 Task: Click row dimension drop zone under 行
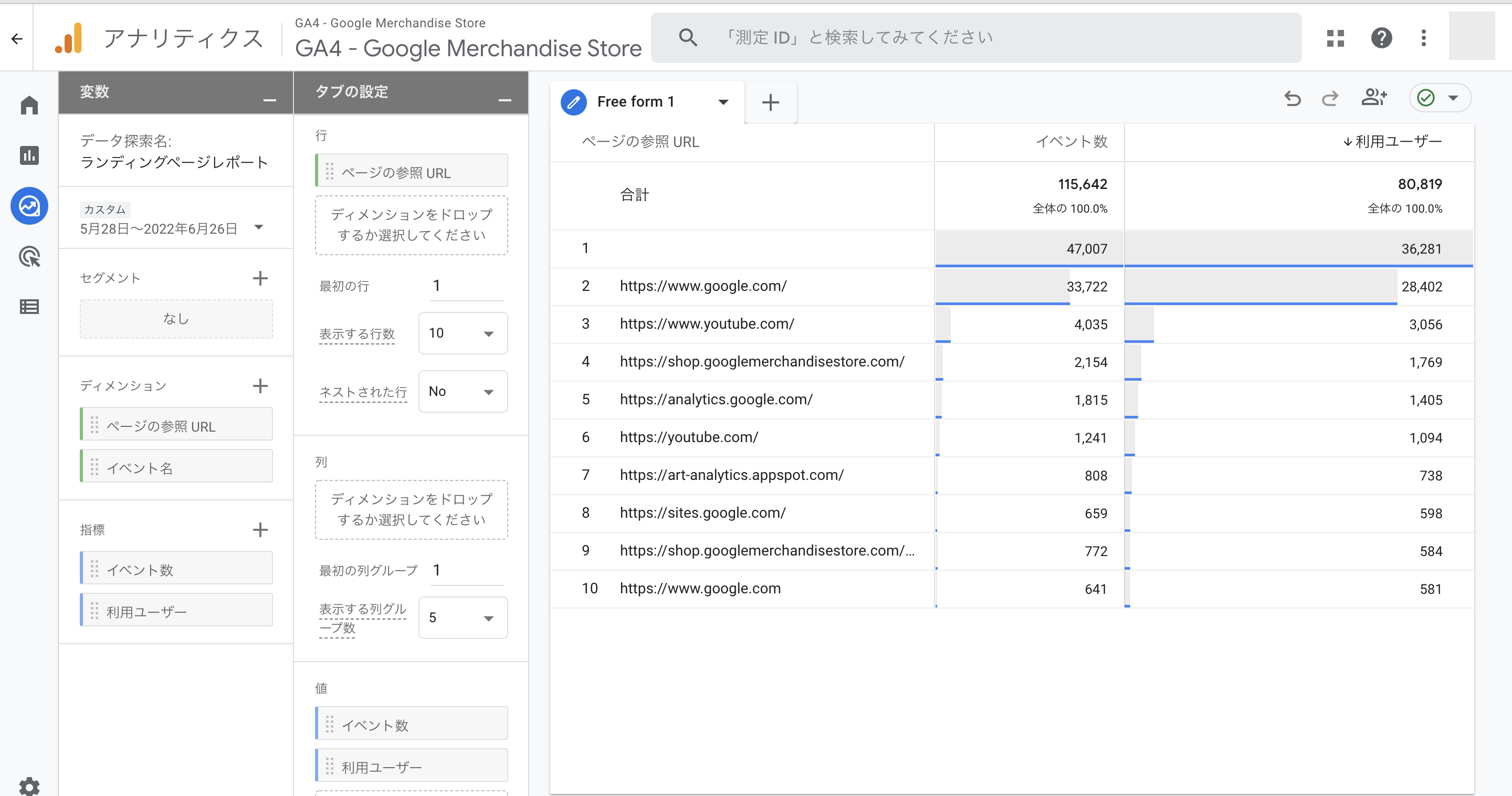click(x=412, y=225)
